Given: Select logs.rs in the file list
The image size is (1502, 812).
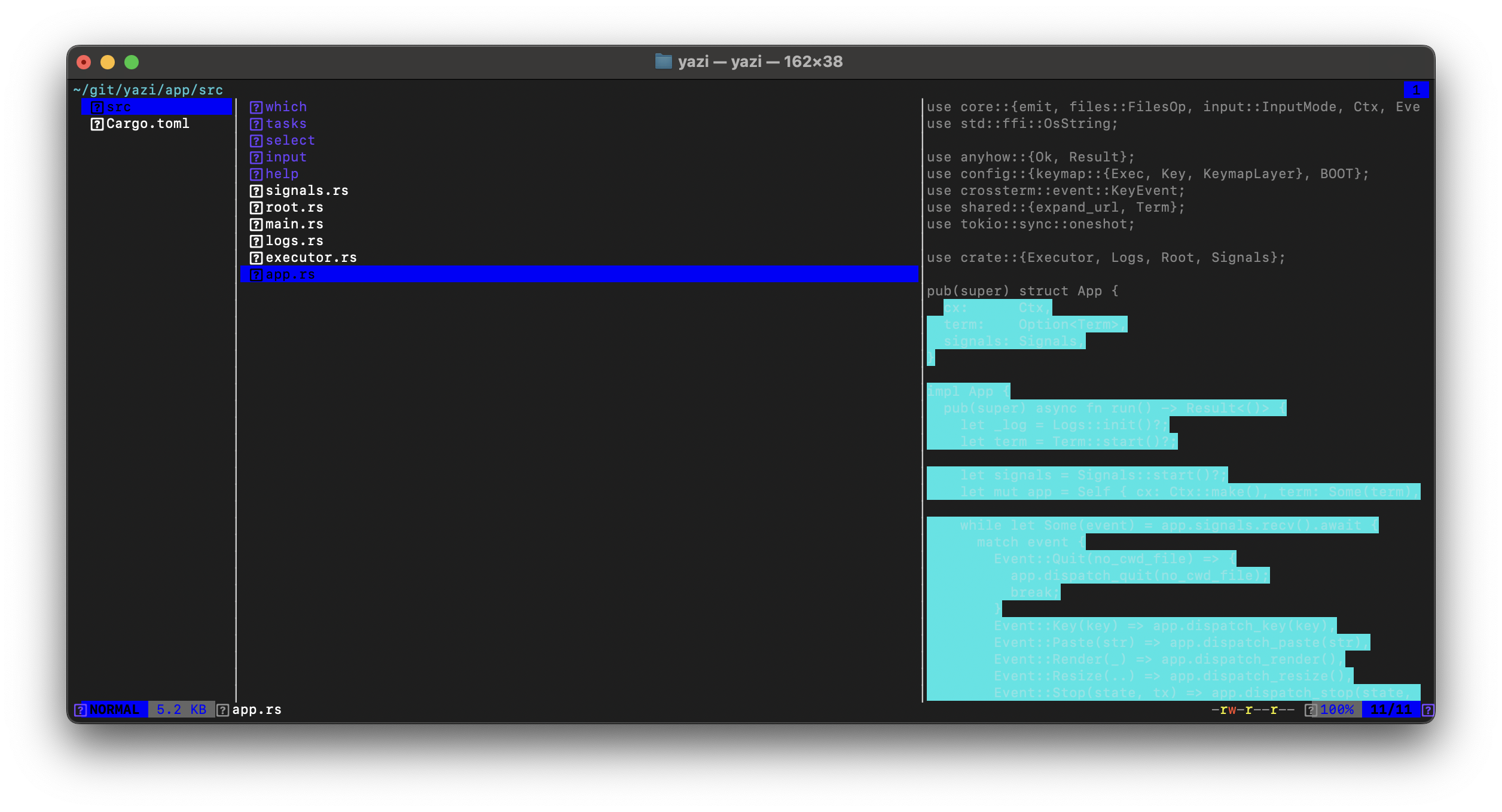Looking at the screenshot, I should (x=294, y=240).
